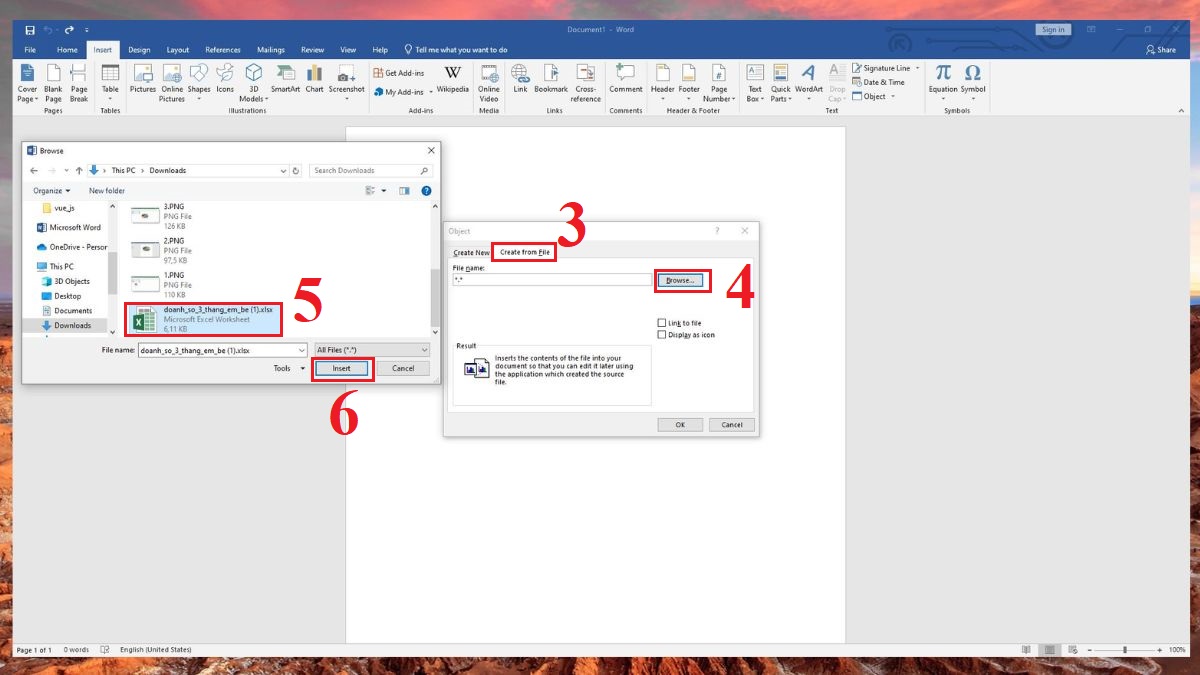
Task: Click the Browse... button
Action: [680, 280]
